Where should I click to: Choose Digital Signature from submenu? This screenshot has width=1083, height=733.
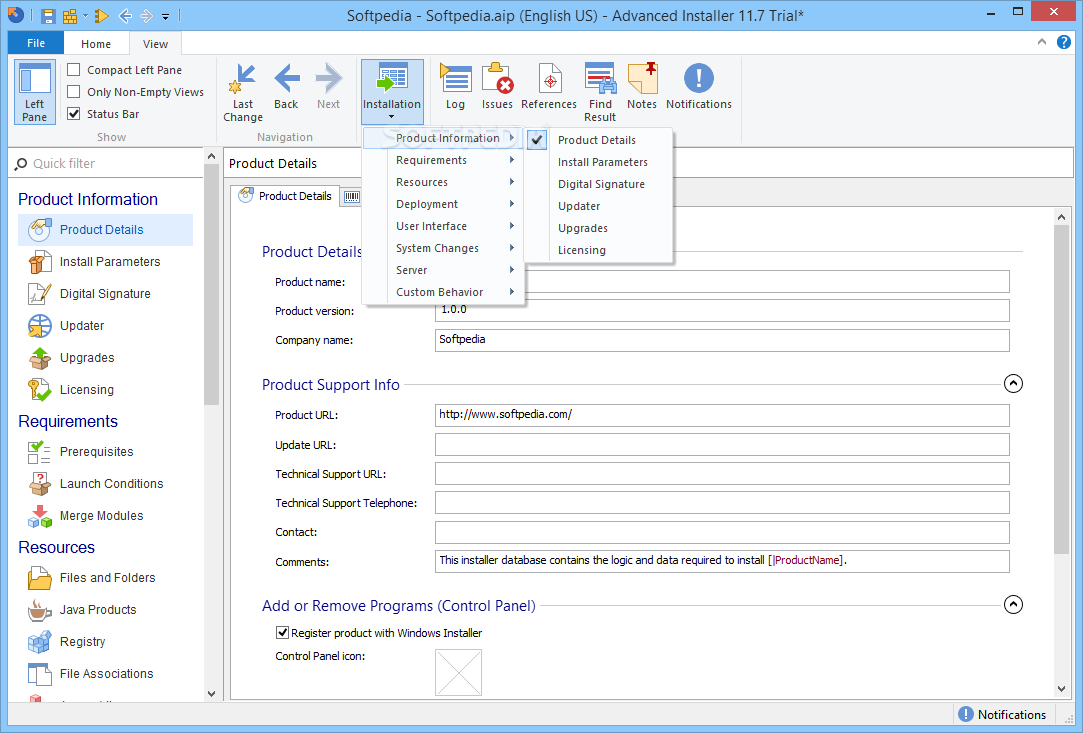pyautogui.click(x=600, y=184)
